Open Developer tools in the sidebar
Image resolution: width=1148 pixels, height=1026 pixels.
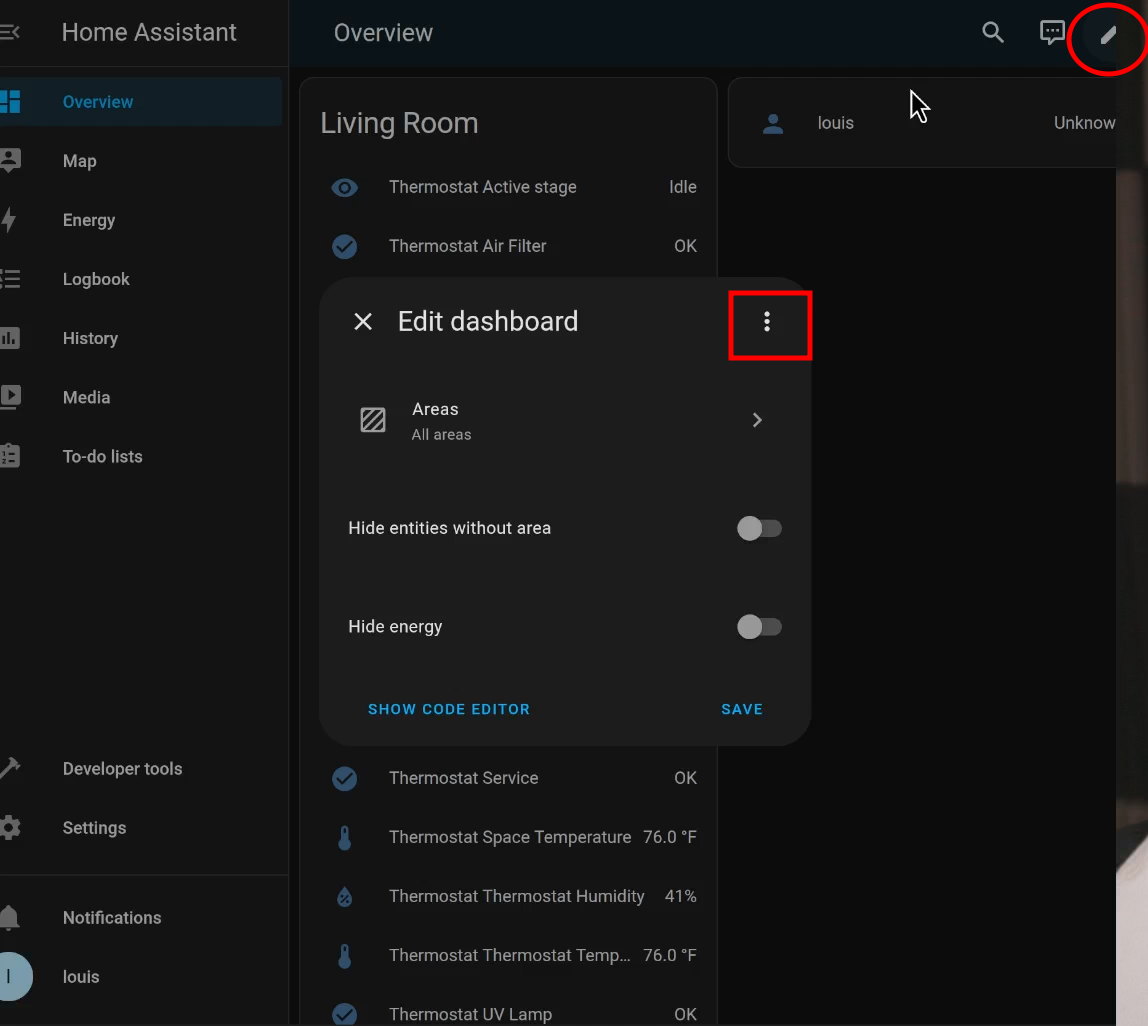(141, 768)
